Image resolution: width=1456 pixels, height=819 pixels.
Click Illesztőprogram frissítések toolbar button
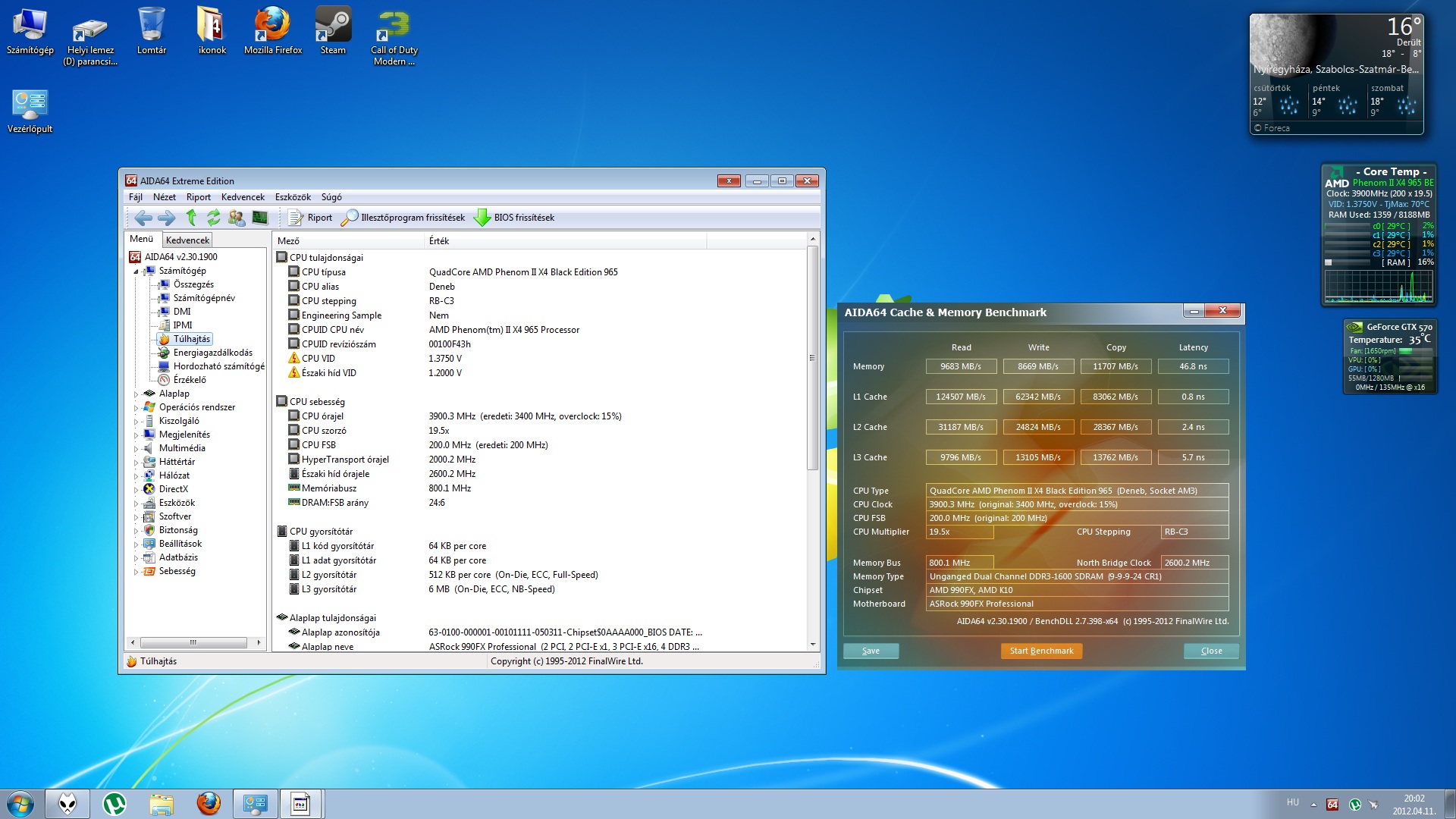pyautogui.click(x=403, y=218)
